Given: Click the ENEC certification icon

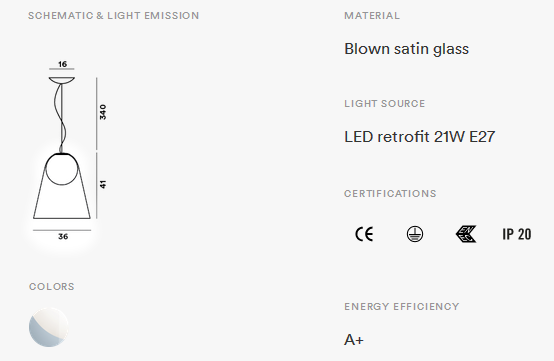Looking at the screenshot, I should coord(466,234).
